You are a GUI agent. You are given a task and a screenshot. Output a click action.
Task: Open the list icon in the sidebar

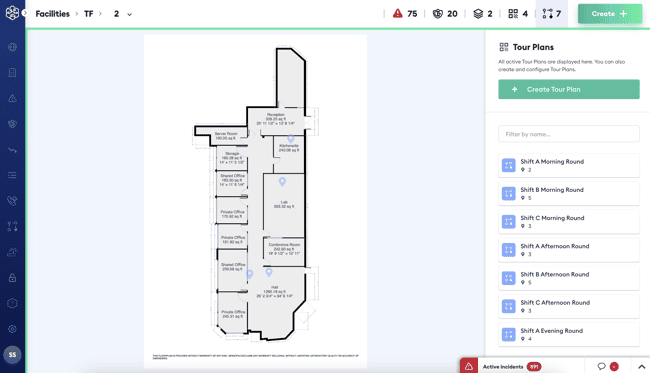12,175
